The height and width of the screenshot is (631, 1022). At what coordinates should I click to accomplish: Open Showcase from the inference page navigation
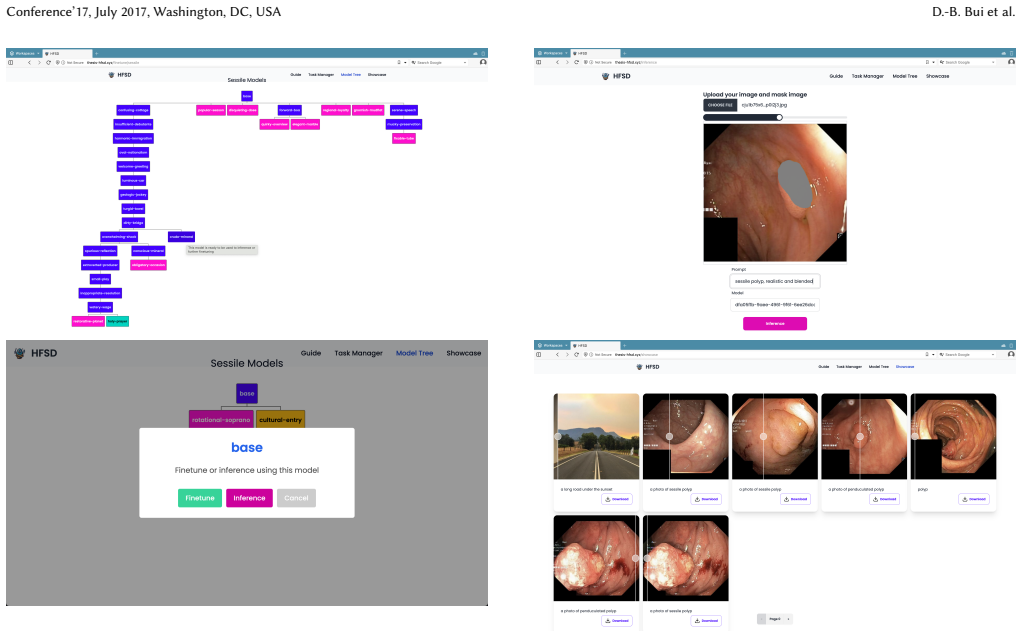click(x=937, y=76)
